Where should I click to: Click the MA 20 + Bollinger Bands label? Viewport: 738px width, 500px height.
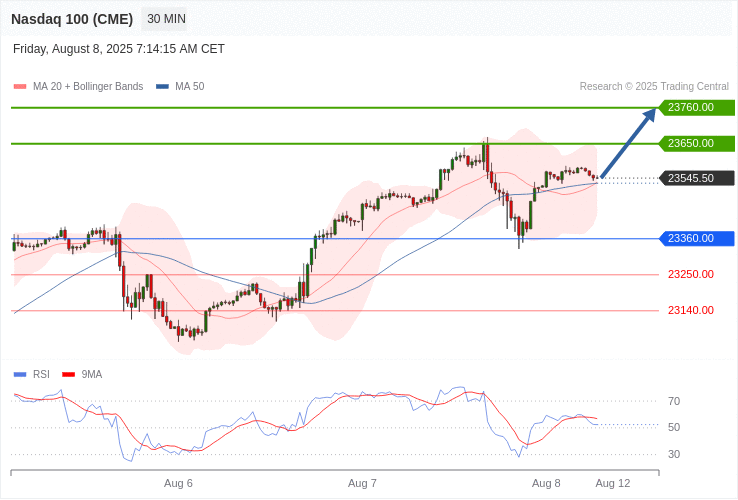[88, 87]
